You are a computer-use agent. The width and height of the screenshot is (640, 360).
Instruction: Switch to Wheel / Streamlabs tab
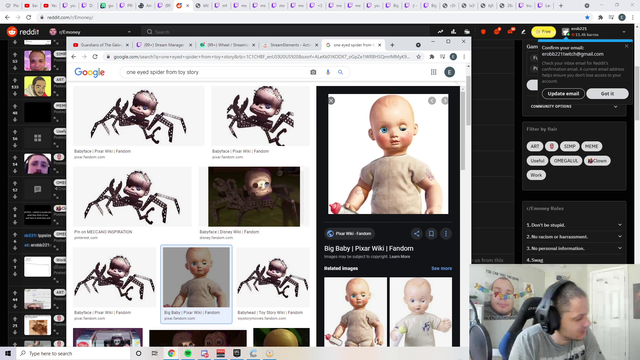pos(227,45)
